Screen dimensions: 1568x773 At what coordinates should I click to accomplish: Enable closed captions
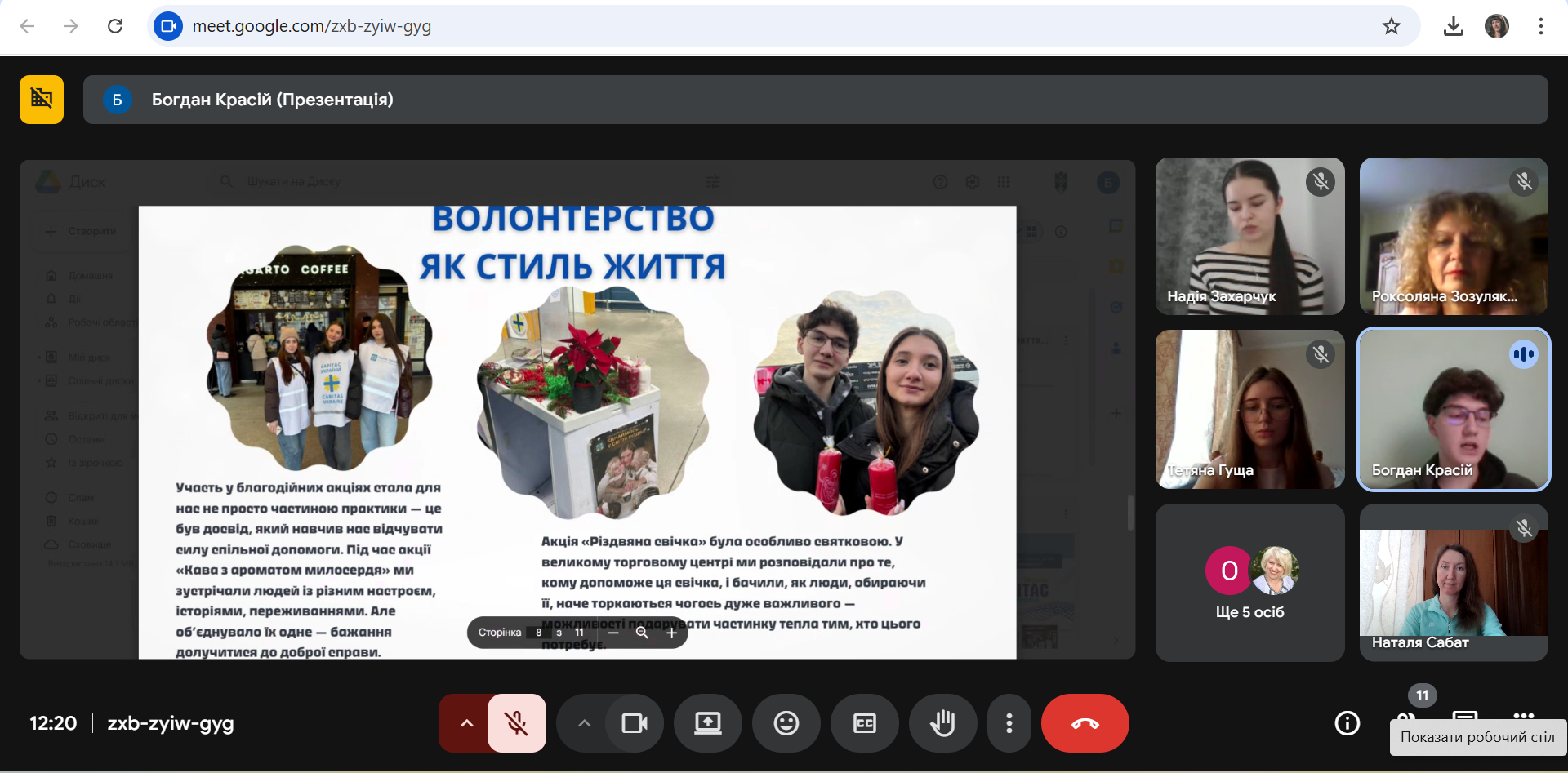tap(864, 723)
